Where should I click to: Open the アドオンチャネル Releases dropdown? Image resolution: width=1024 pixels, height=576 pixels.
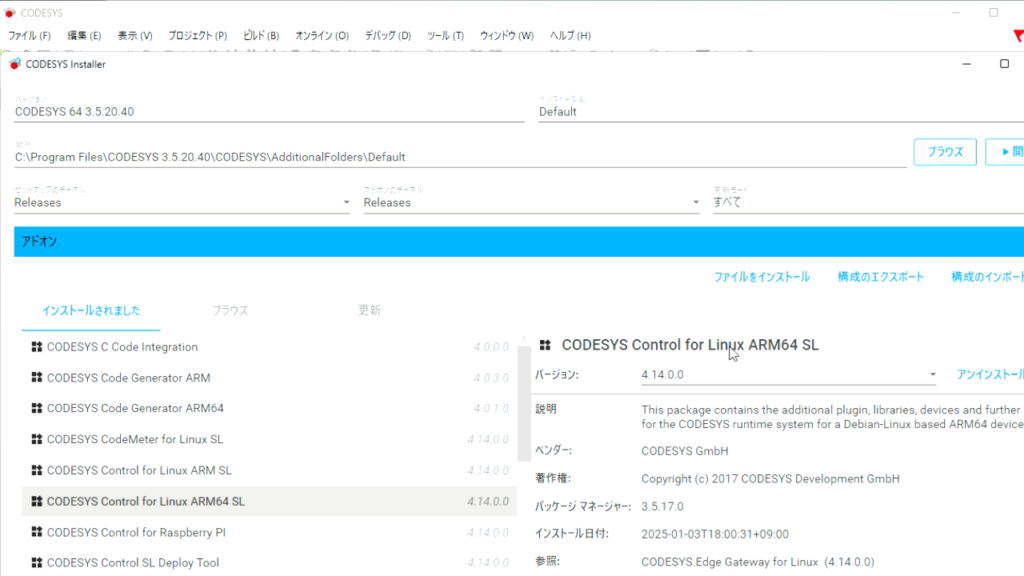coord(695,202)
